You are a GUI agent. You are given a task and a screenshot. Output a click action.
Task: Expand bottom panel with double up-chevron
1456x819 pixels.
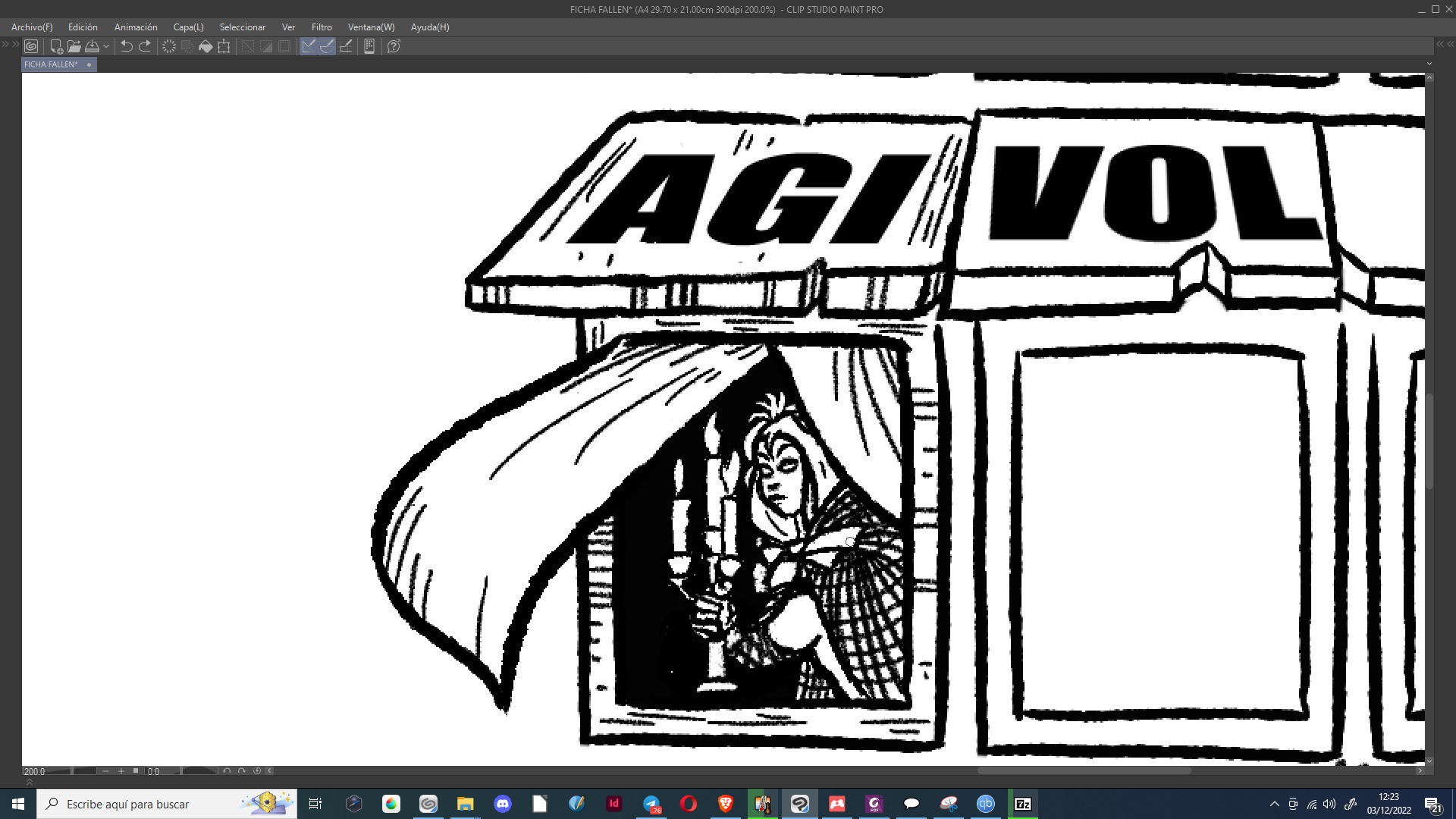point(30,782)
